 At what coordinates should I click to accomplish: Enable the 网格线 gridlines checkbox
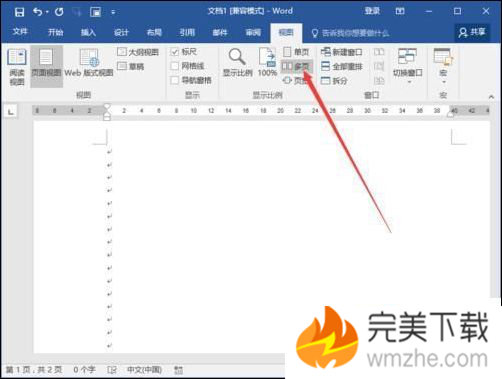click(175, 66)
